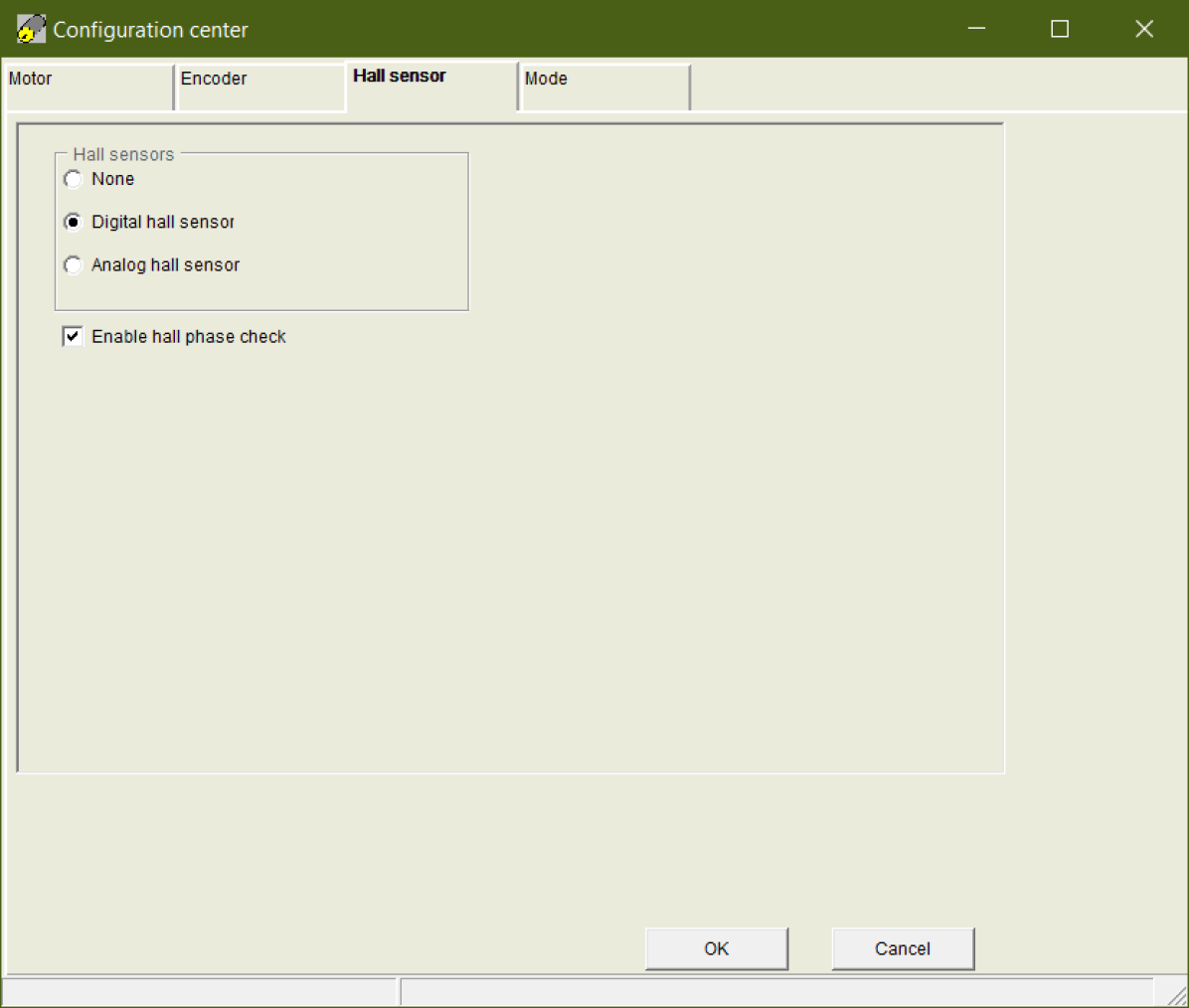Go to the Mode tab
This screenshot has height=1008, width=1189.
pyautogui.click(x=603, y=85)
